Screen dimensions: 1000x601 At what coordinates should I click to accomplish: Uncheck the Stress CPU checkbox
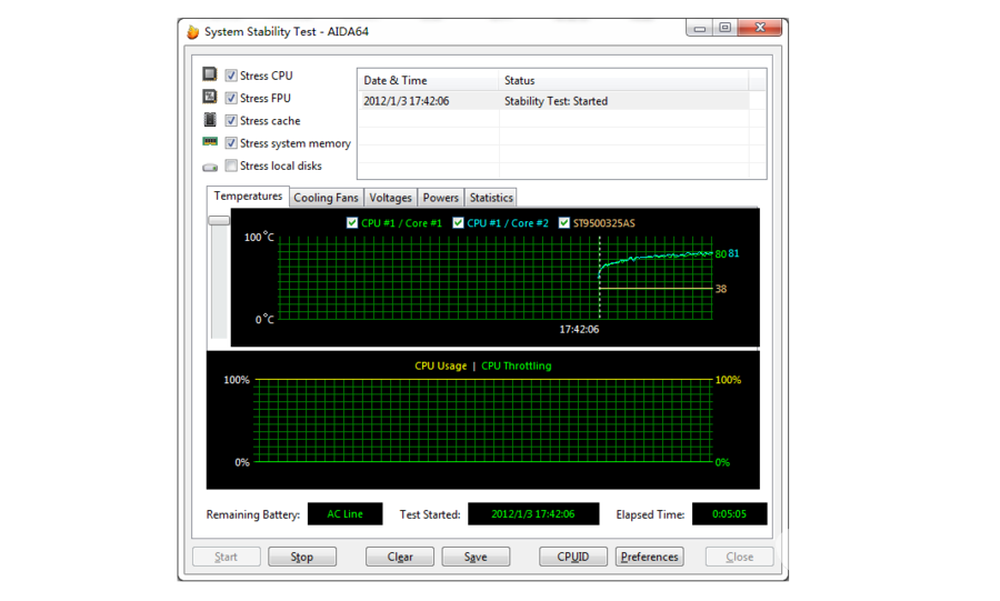pos(231,75)
